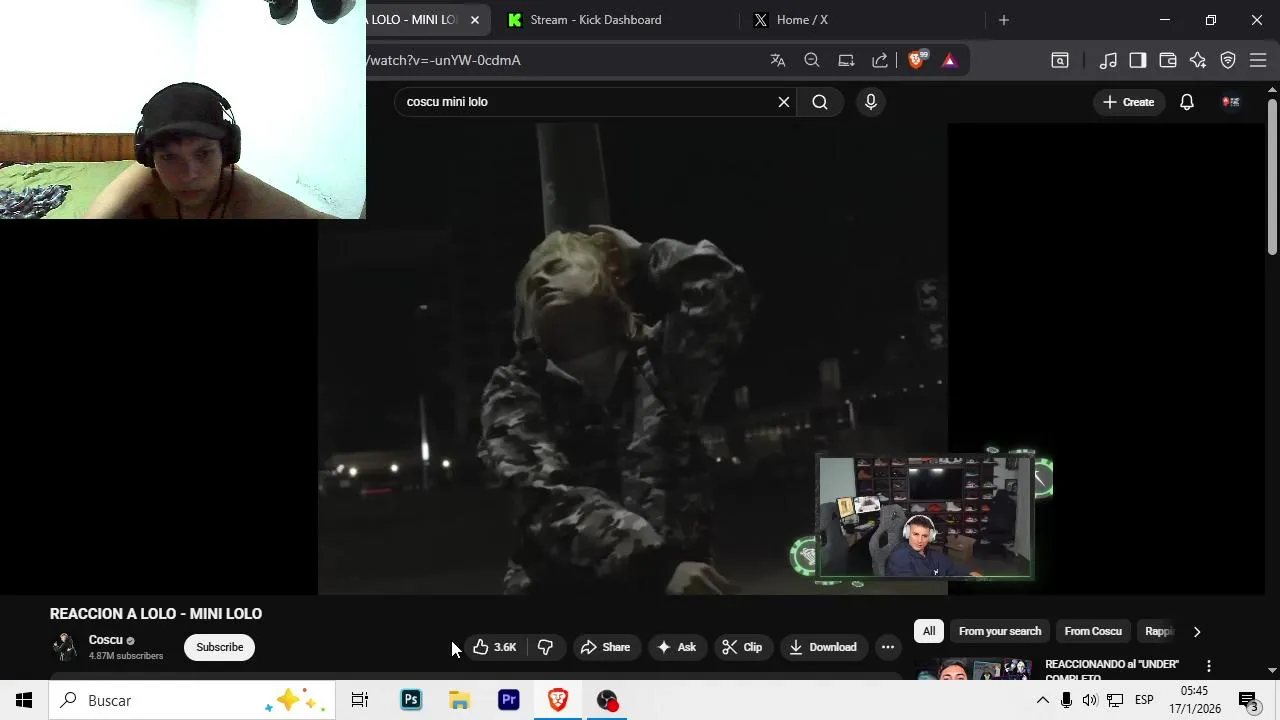Viewport: 1280px width, 720px height.
Task: Open Premiere Pro from the taskbar
Action: coord(509,700)
